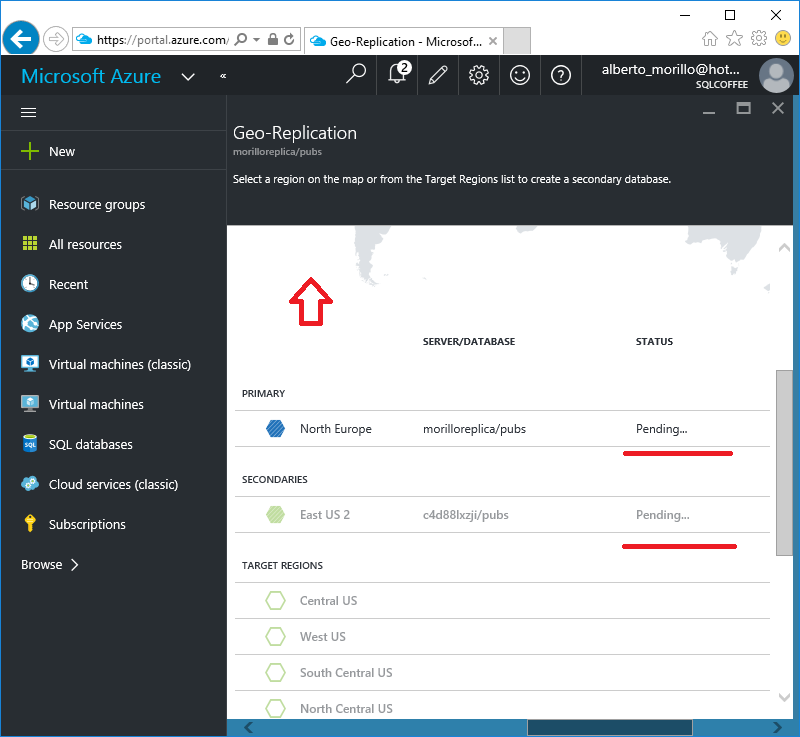Open the browser favorites star icon
Image resolution: width=800 pixels, height=737 pixels.
(734, 38)
